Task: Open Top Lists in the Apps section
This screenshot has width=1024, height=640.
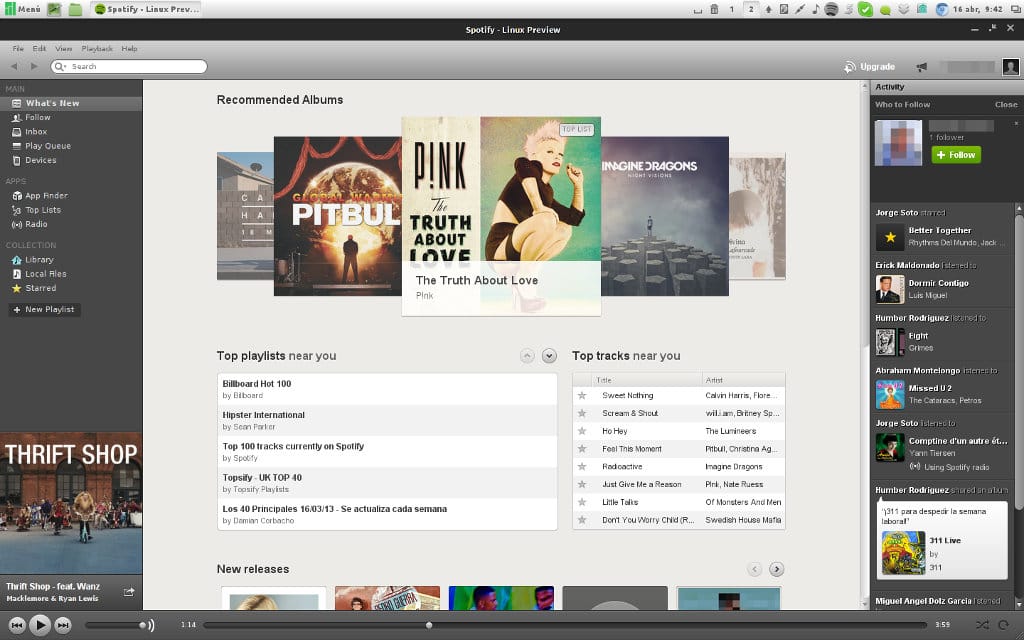Action: (44, 210)
